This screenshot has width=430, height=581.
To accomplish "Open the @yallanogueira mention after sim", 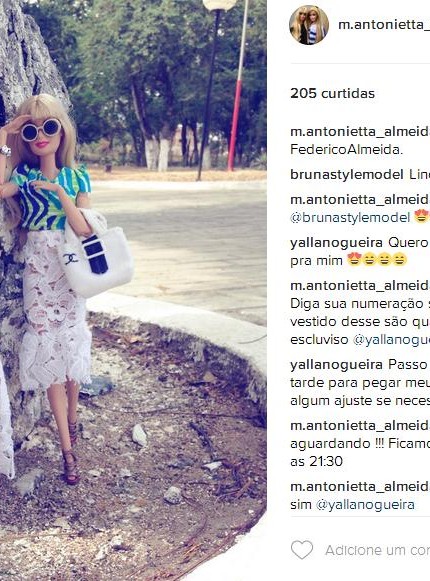I will pos(365,505).
